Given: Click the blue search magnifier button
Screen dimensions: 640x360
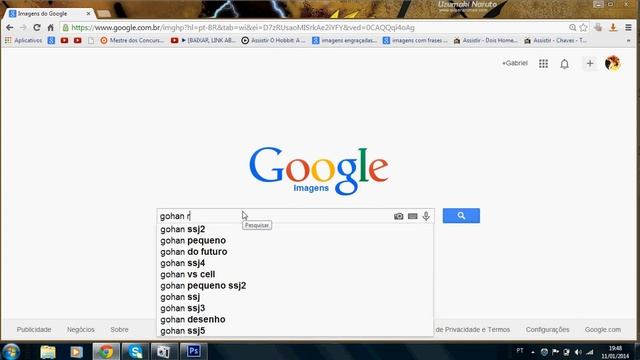Looking at the screenshot, I should click(461, 216).
